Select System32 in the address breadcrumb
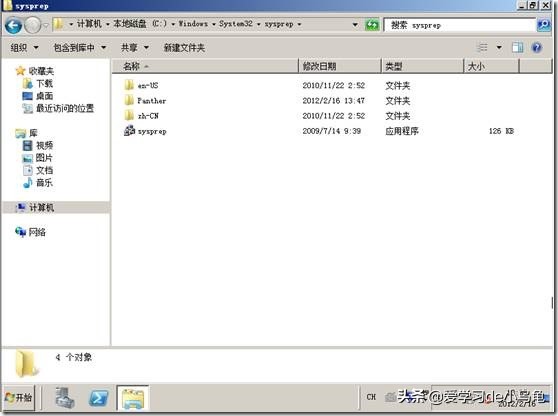Screen dimensions: 558x416 [236, 24]
